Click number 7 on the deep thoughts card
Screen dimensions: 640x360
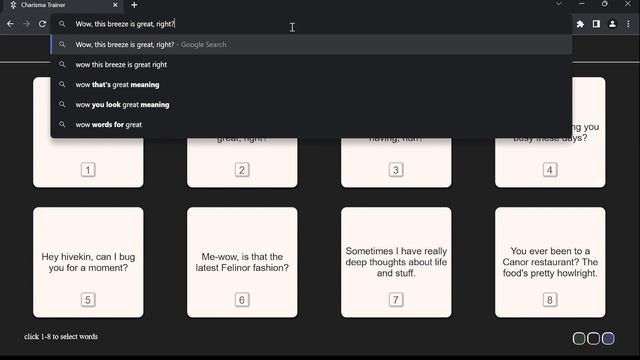(x=396, y=300)
